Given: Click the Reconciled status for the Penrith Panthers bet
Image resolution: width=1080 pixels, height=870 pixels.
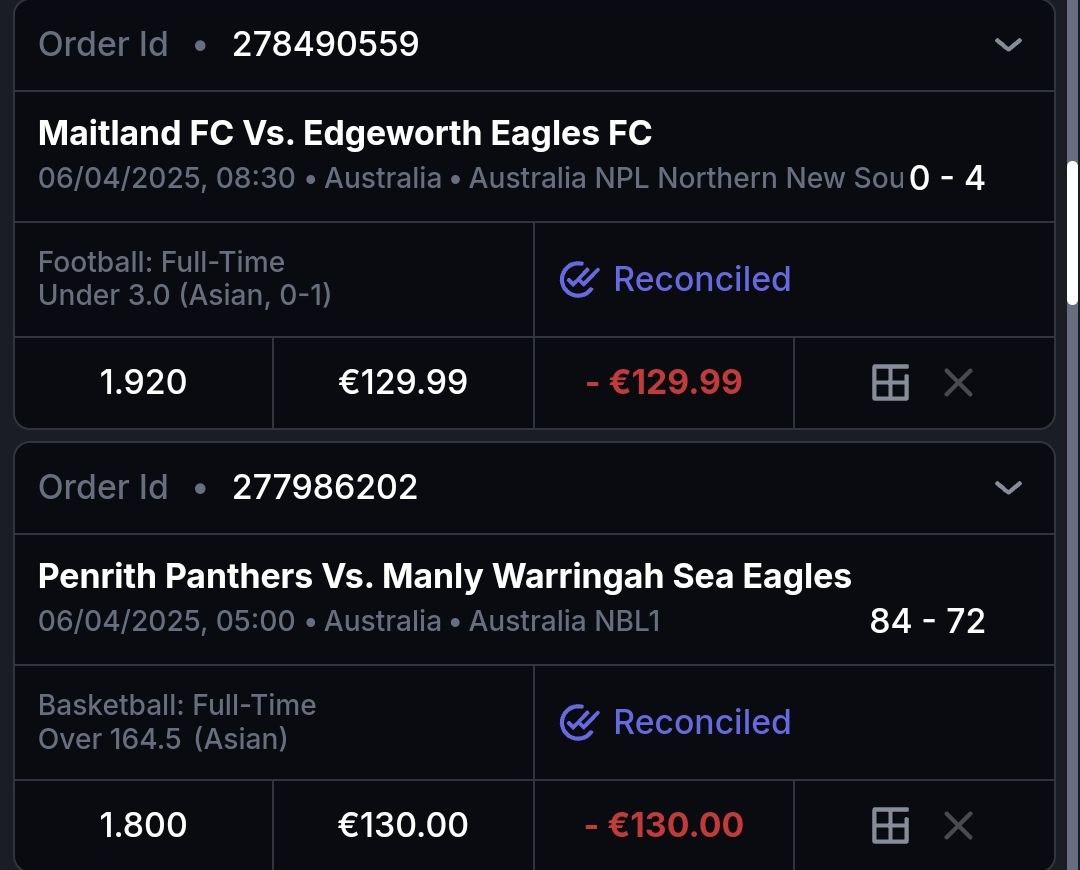Looking at the screenshot, I should 702,722.
